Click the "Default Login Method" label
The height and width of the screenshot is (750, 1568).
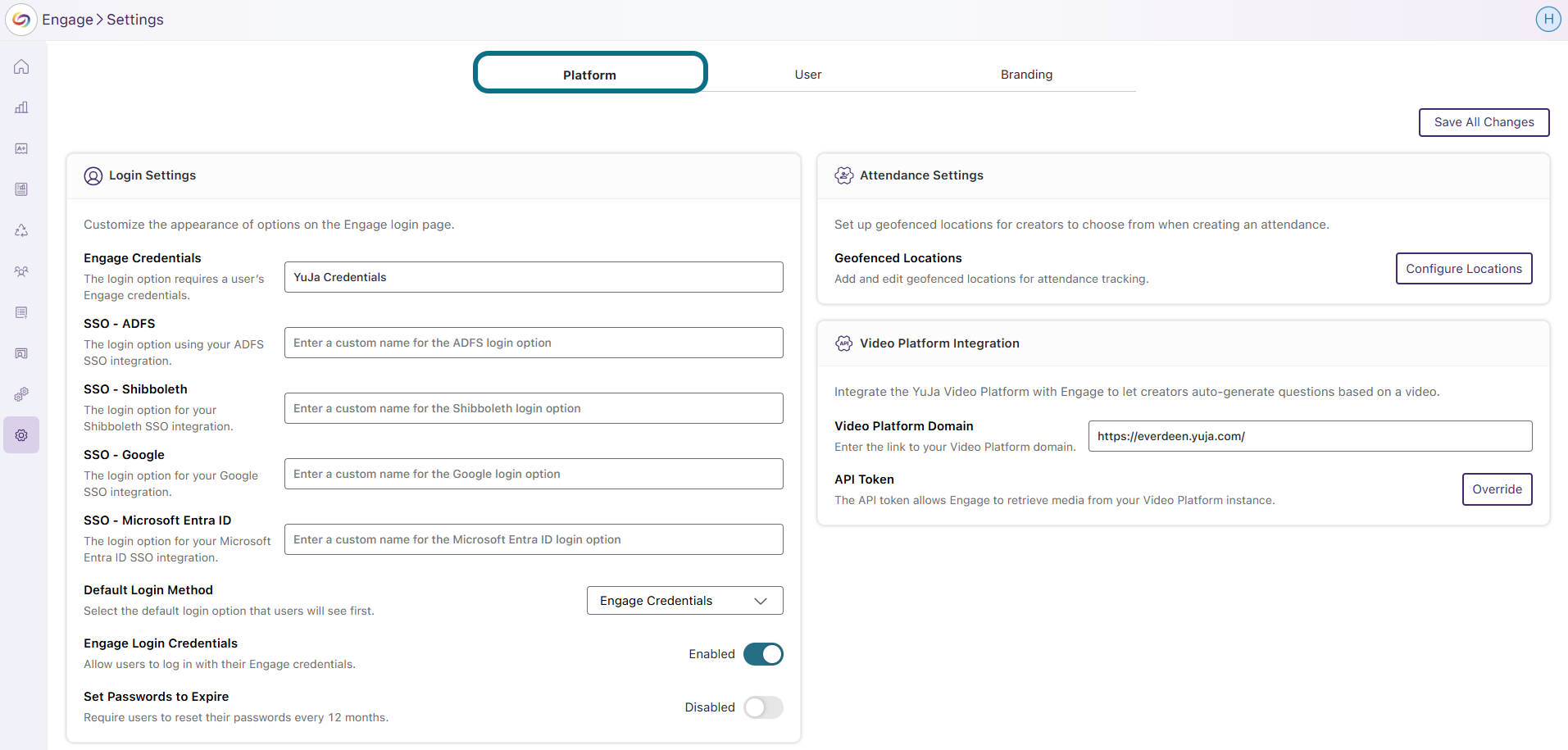point(148,590)
